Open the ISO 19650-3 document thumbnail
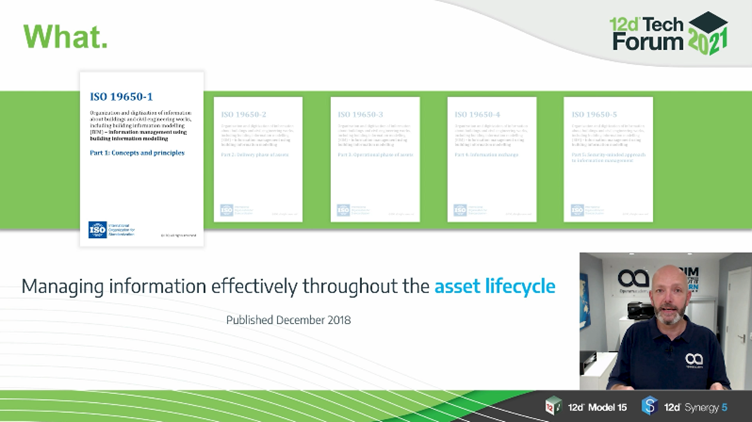This screenshot has height=422, width=752. [375, 158]
